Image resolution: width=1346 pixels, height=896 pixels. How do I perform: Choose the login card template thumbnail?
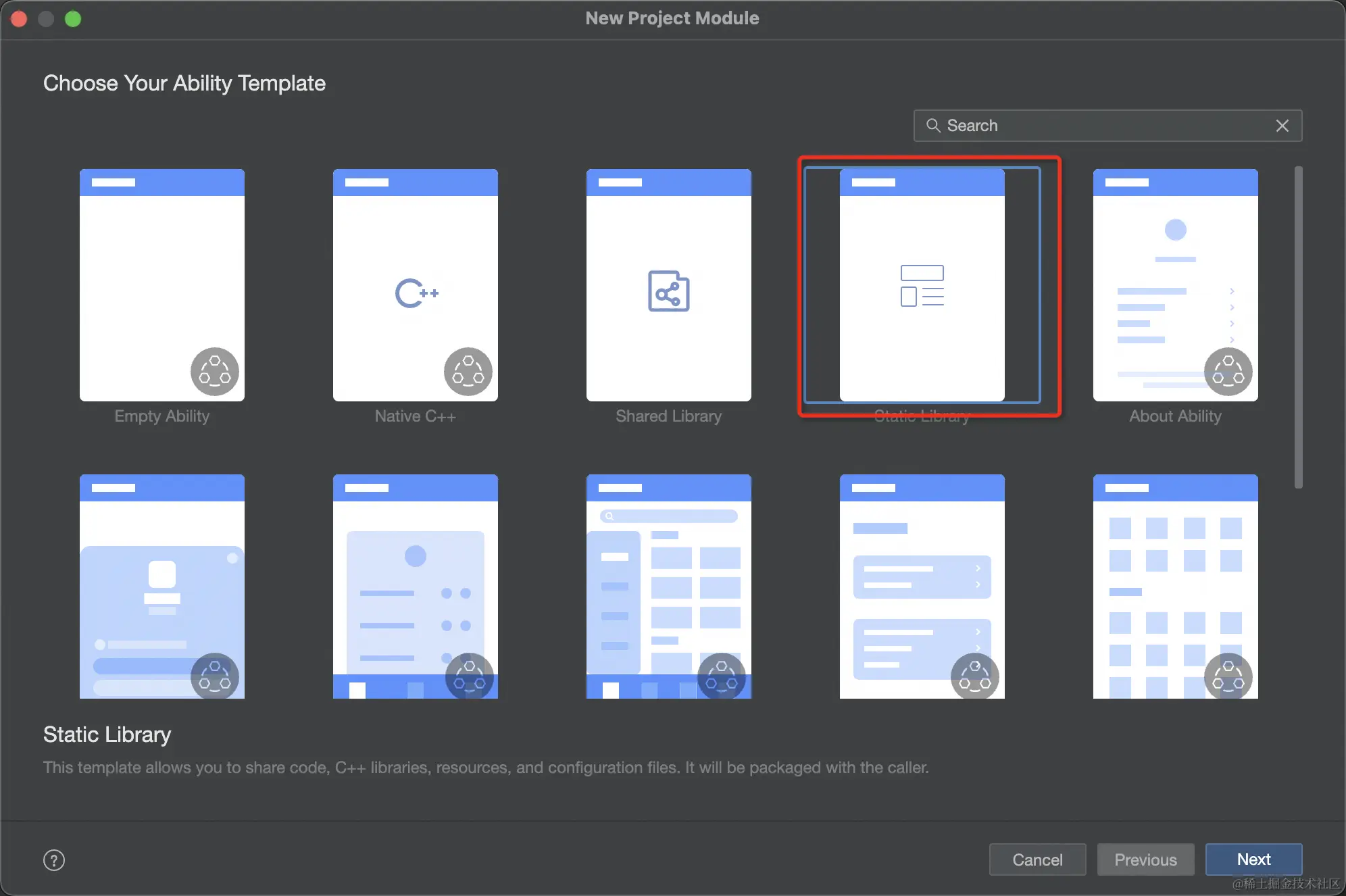pos(161,587)
